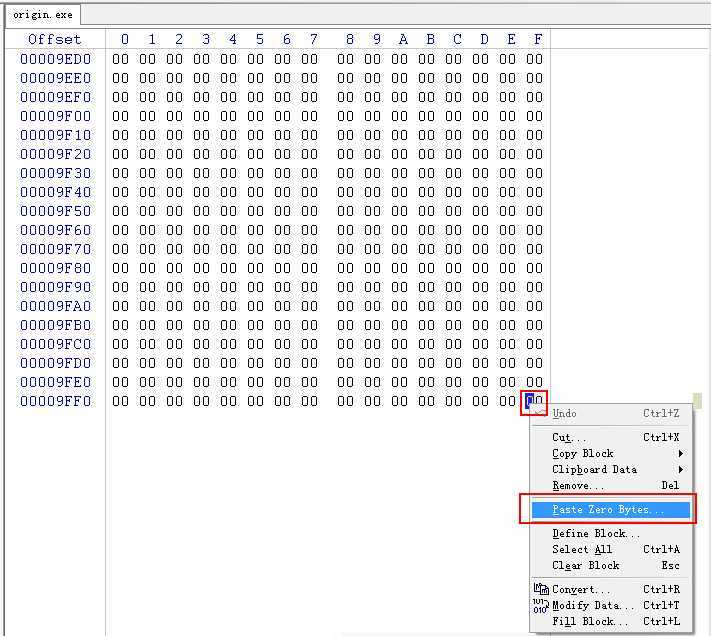Select offset row 00009FD0

tap(55, 363)
